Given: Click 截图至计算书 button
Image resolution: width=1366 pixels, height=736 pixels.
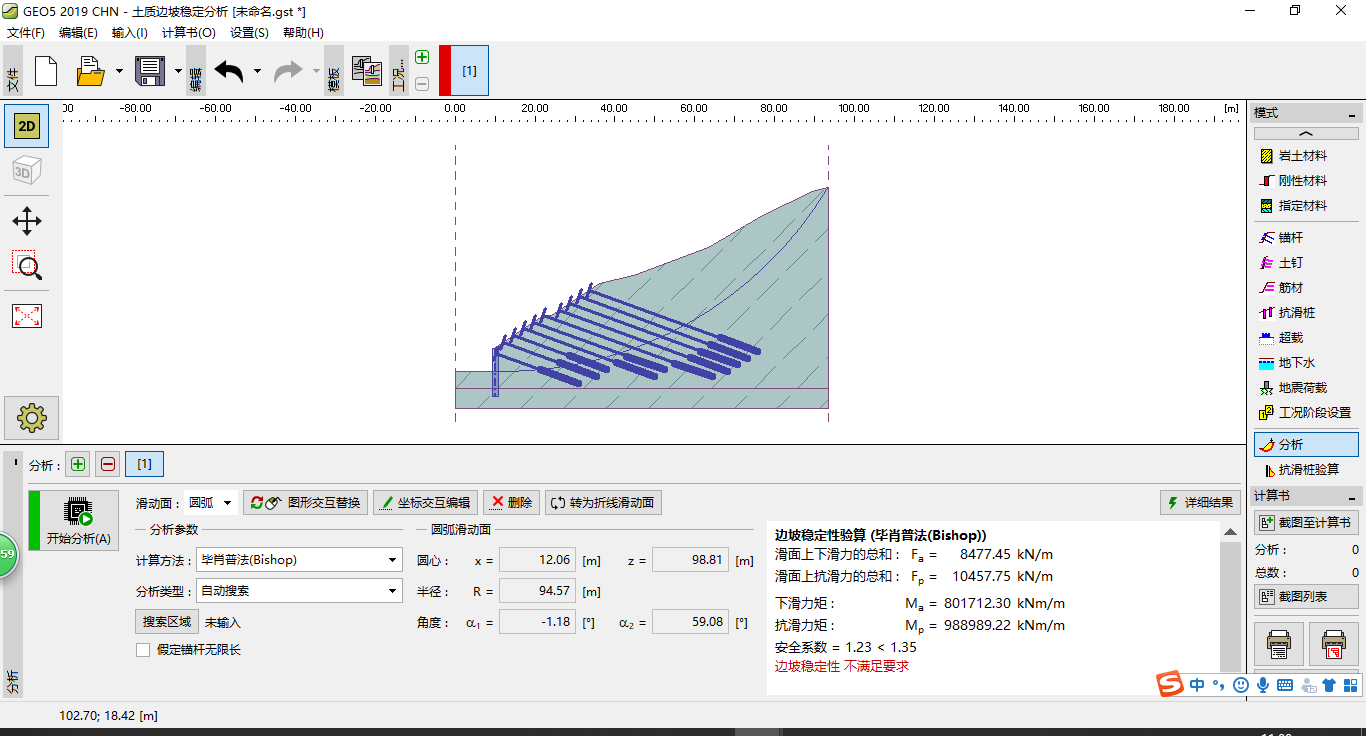Looking at the screenshot, I should point(1306,523).
